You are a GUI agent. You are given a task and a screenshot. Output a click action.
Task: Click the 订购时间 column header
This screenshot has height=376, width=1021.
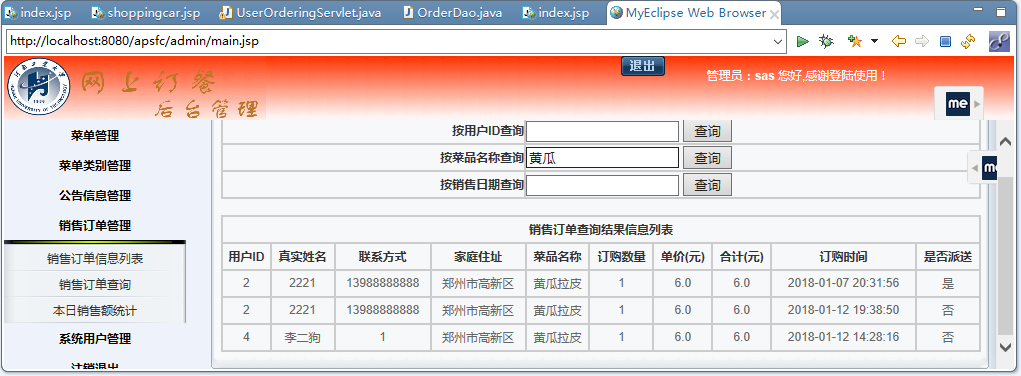pyautogui.click(x=843, y=257)
